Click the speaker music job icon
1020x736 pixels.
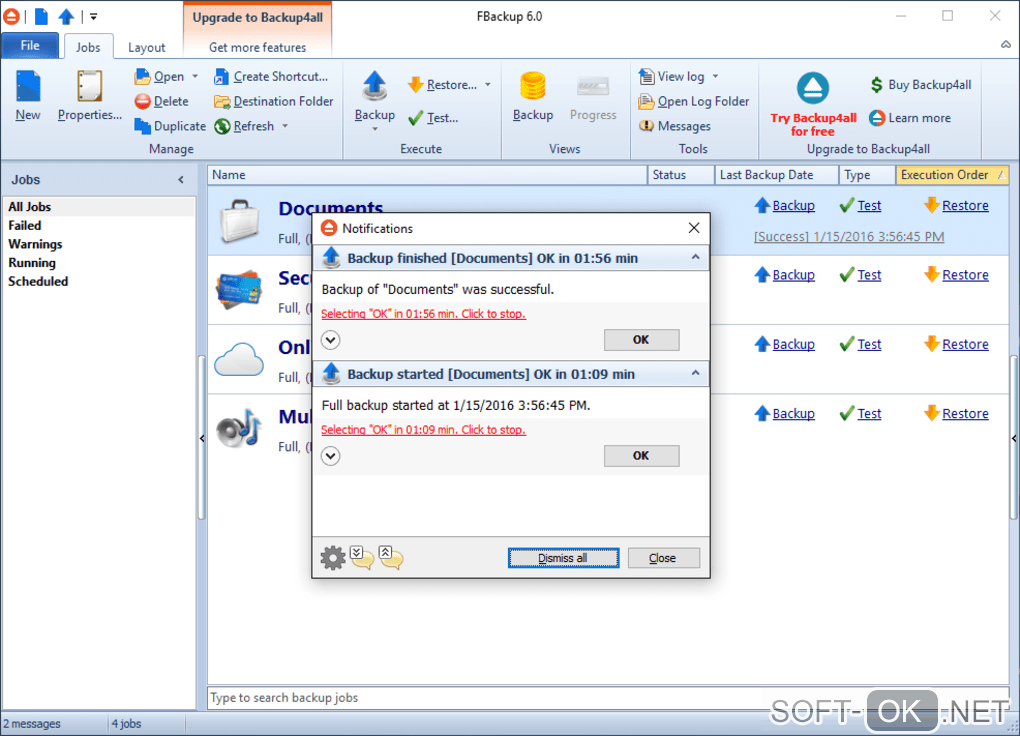point(238,428)
